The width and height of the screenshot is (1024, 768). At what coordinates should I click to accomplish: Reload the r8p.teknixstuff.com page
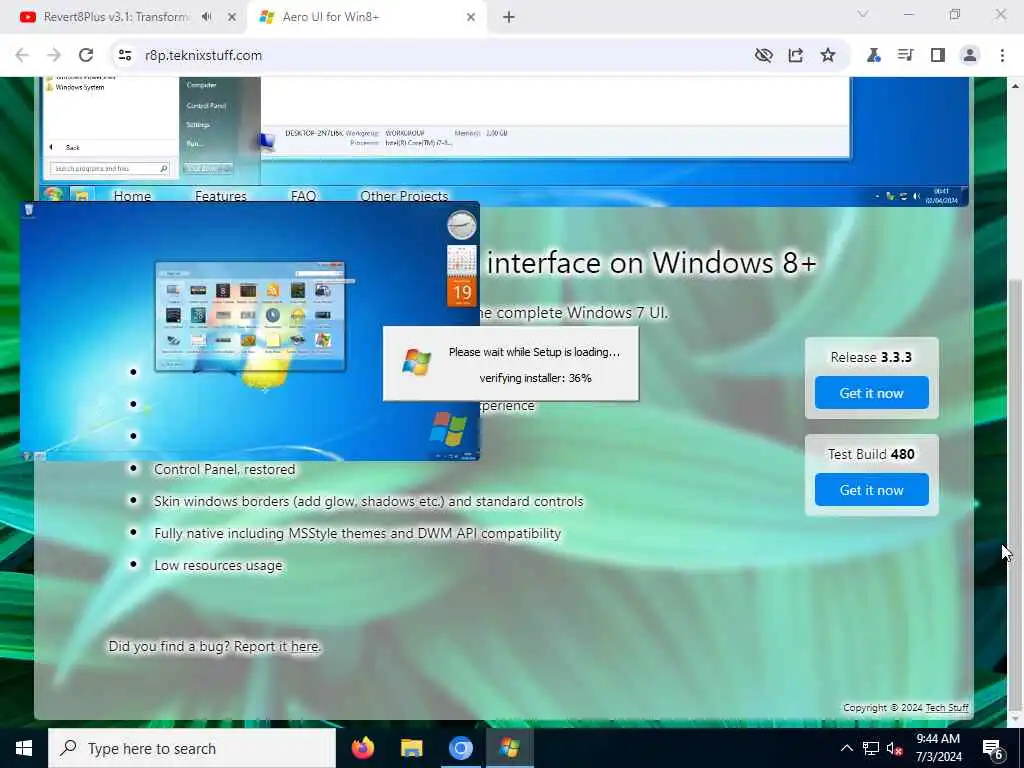pyautogui.click(x=86, y=56)
